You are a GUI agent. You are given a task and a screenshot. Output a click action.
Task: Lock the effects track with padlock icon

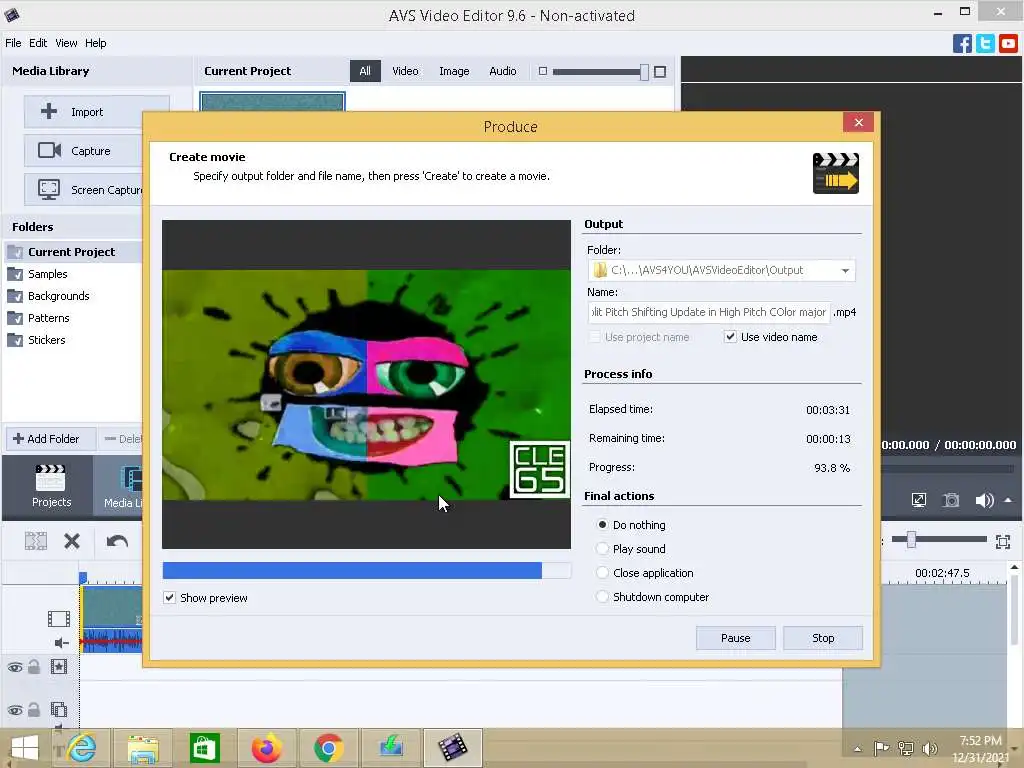pos(34,667)
